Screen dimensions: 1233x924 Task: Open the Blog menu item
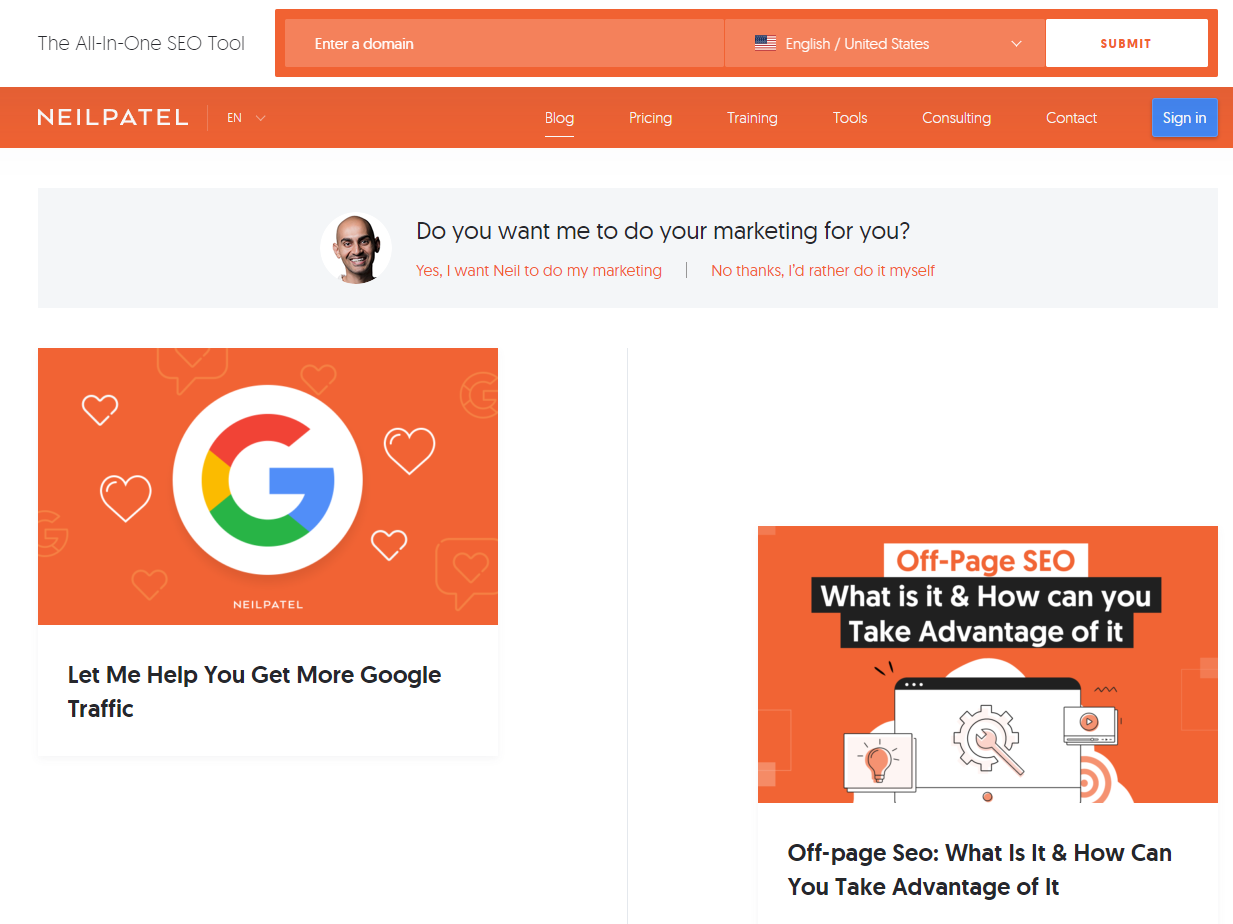pos(559,118)
